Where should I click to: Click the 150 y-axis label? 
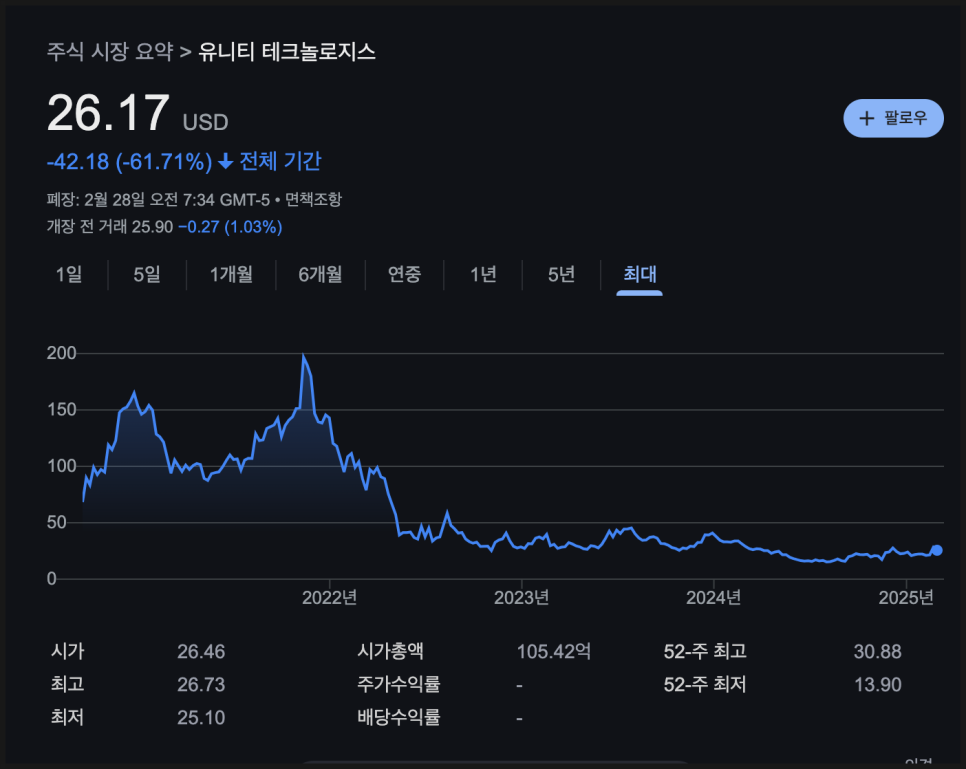62,410
